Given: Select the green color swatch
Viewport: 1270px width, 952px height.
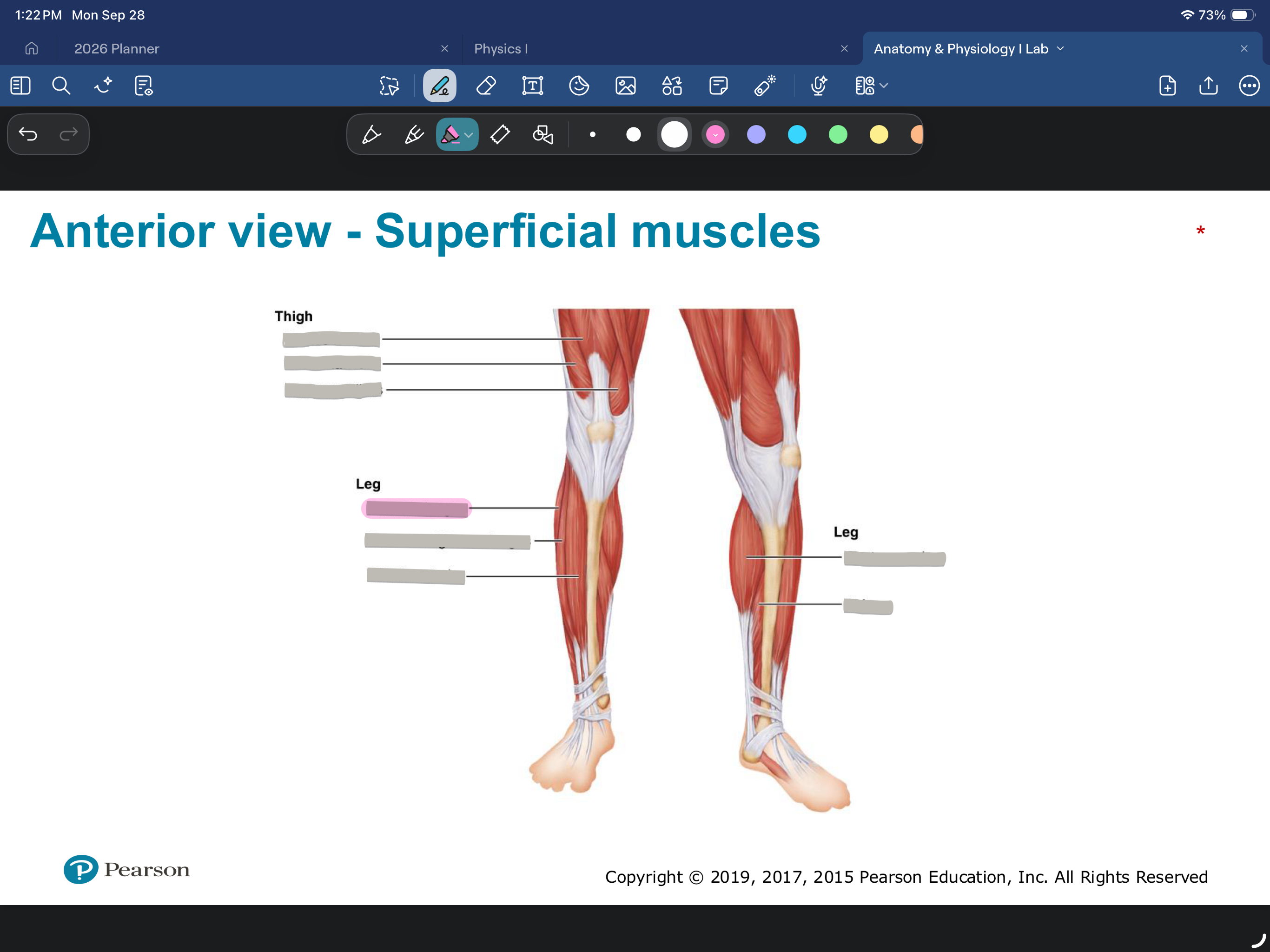Looking at the screenshot, I should point(838,134).
